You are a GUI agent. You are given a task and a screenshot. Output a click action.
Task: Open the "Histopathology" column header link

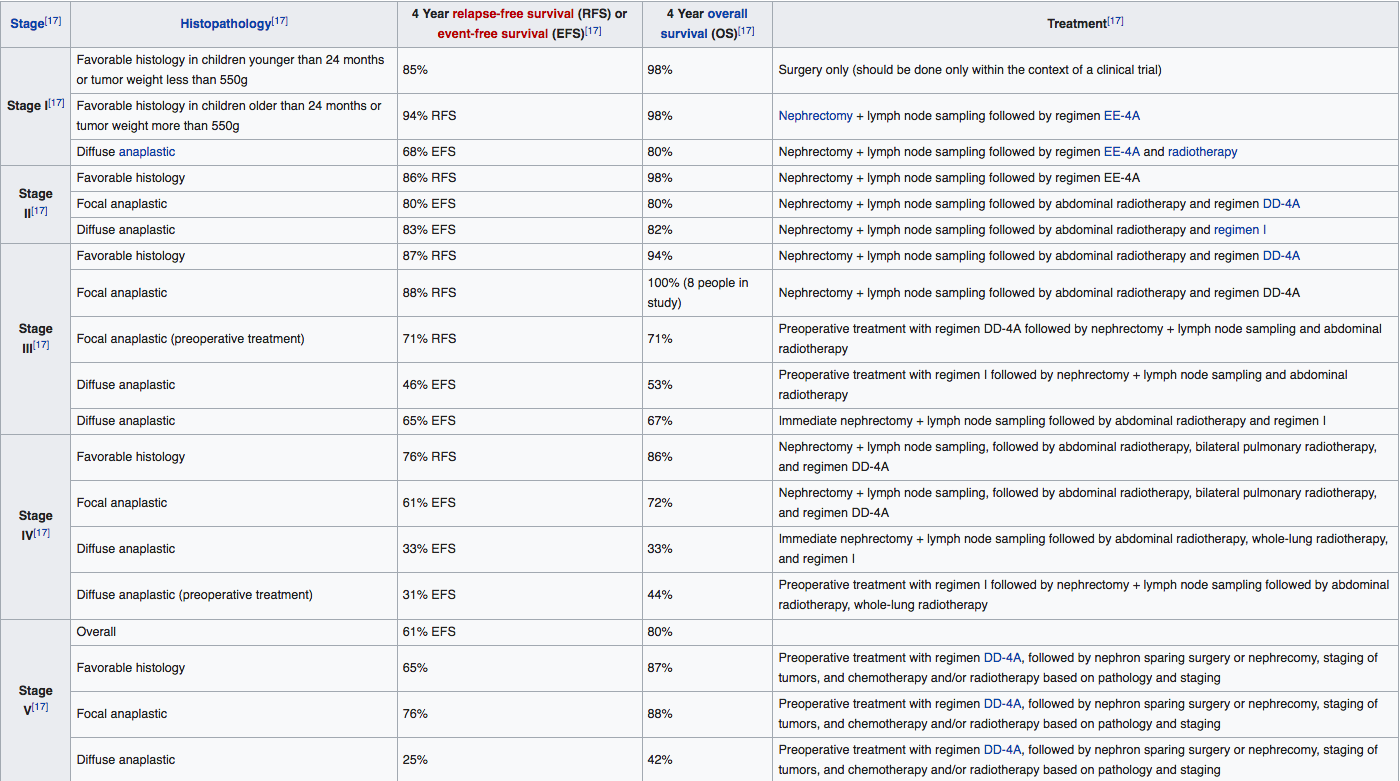coord(225,23)
